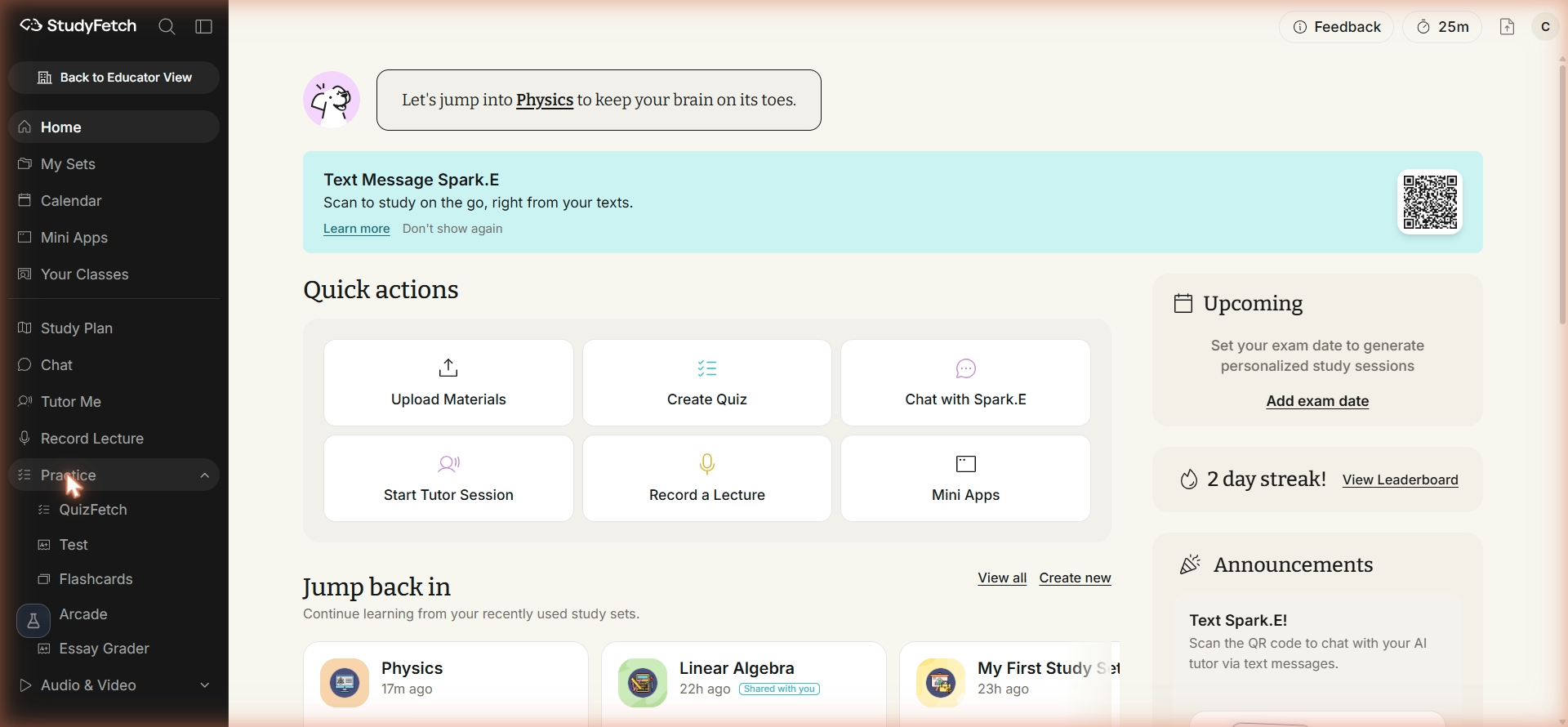Open My Sets in the sidebar
The image size is (1568, 727).
(x=114, y=163)
